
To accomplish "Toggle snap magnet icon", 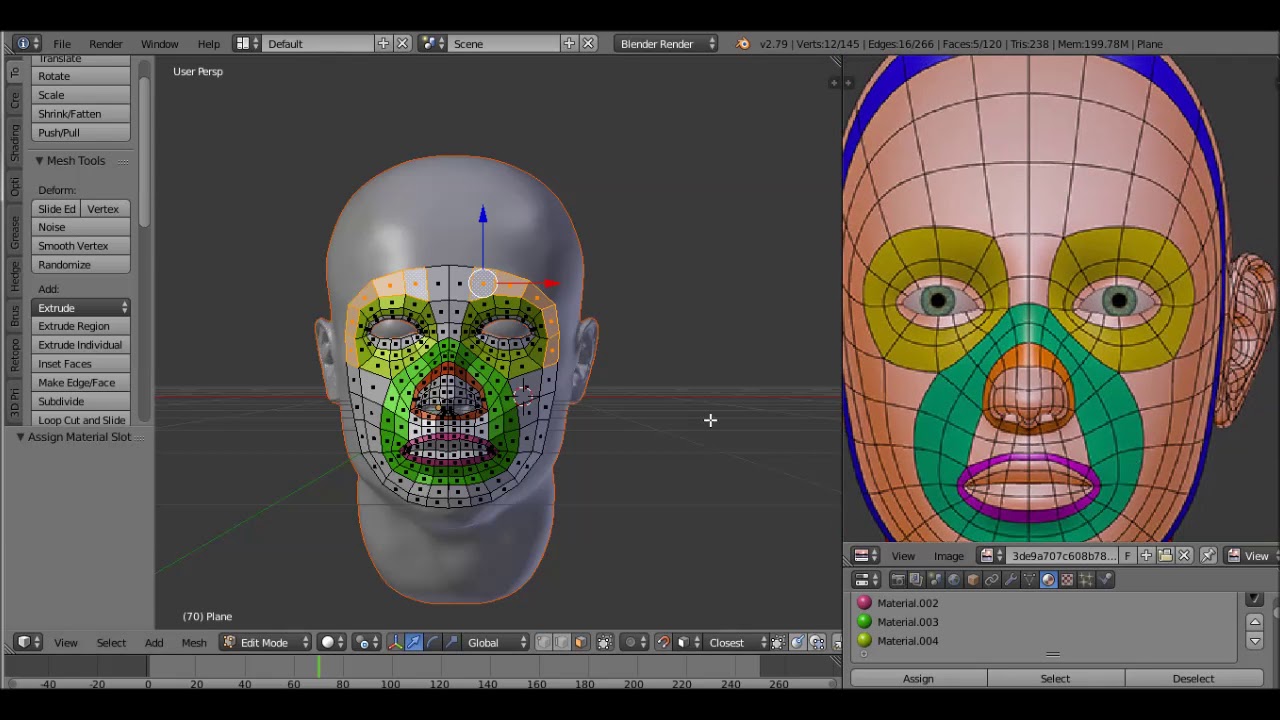I will click(664, 643).
